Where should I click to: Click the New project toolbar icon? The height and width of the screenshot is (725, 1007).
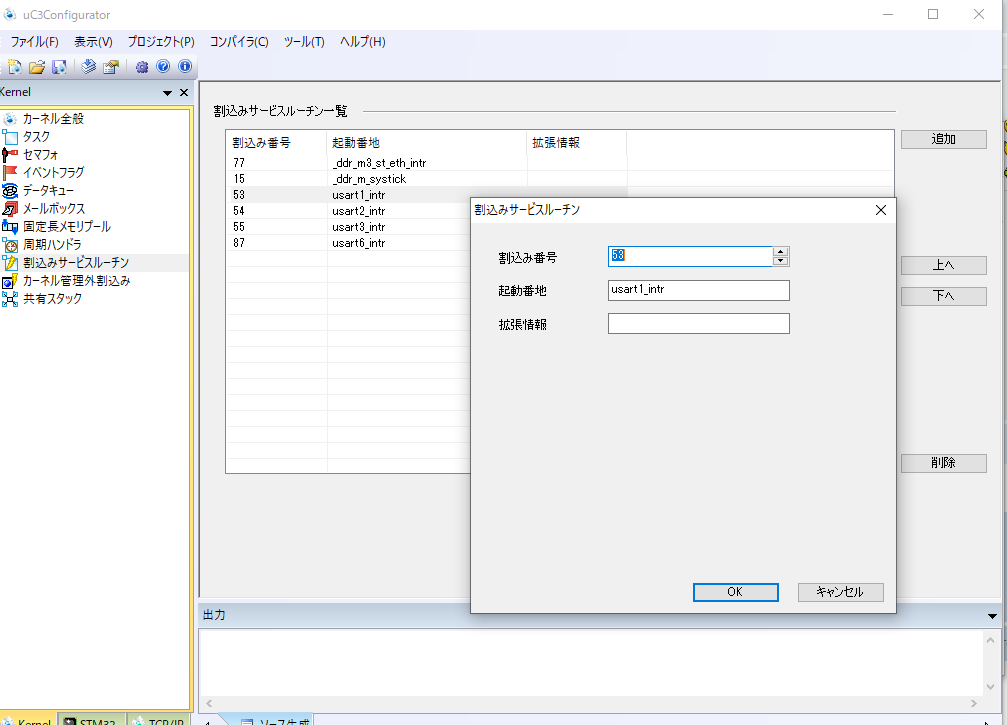point(14,66)
